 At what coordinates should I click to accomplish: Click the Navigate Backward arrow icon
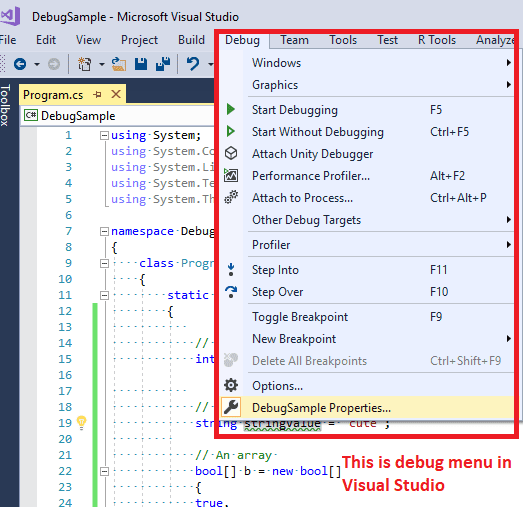coord(20,64)
